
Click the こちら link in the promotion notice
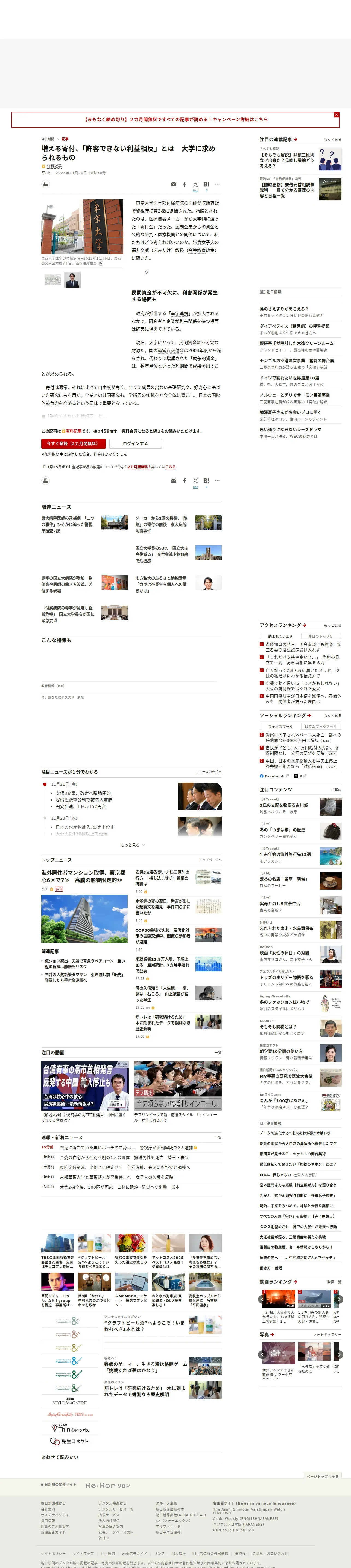tap(170, 467)
